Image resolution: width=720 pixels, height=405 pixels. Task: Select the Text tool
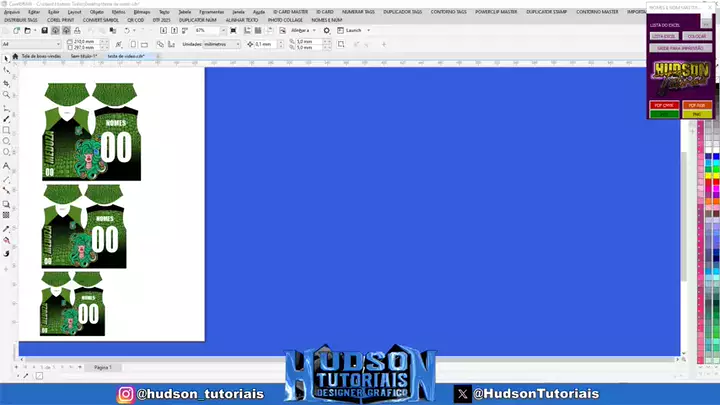click(x=6, y=166)
